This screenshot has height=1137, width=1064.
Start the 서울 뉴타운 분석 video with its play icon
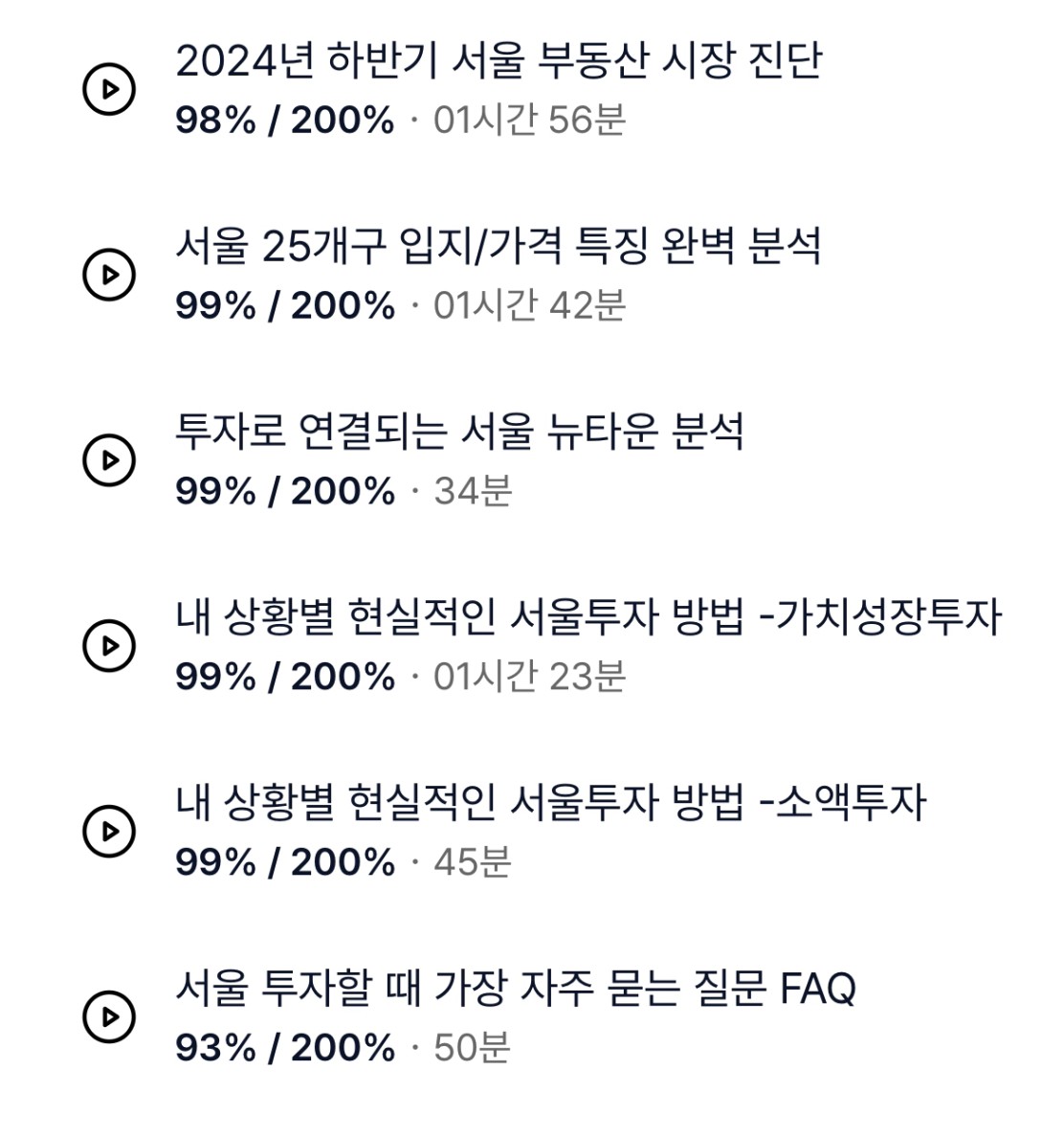(x=109, y=459)
